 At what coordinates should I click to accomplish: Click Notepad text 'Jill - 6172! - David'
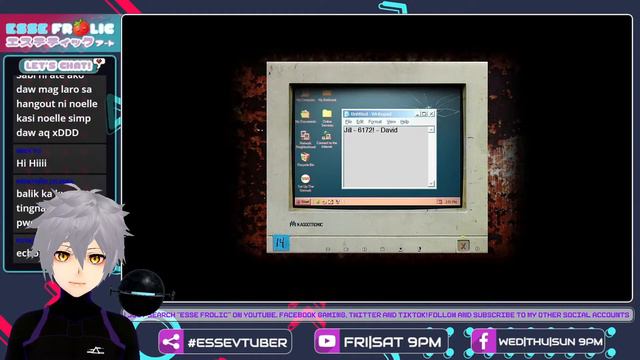[x=371, y=130]
